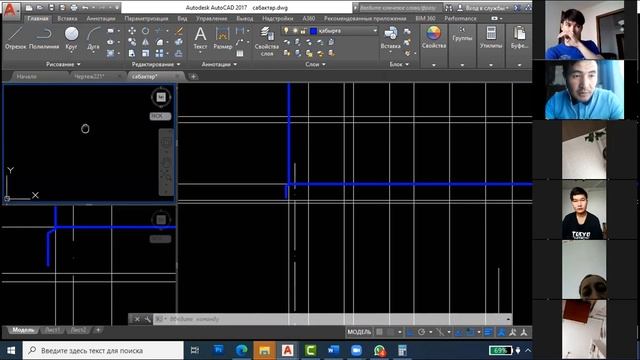The width and height of the screenshot is (640, 360).
Task: Open the Вход в службы sign-in dropdown
Action: click(488, 8)
